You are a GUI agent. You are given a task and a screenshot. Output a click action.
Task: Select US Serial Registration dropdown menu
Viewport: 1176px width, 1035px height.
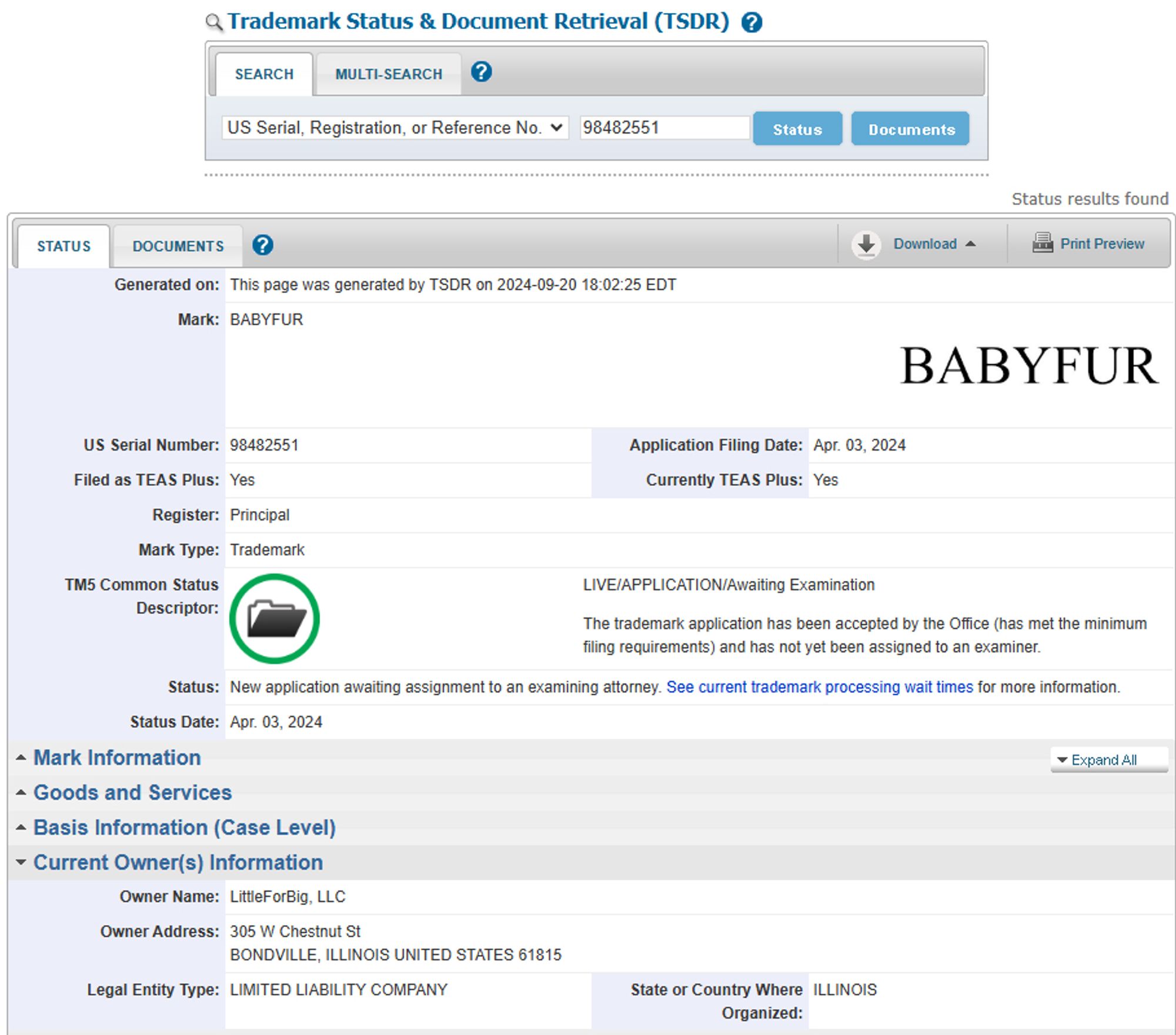[x=396, y=128]
